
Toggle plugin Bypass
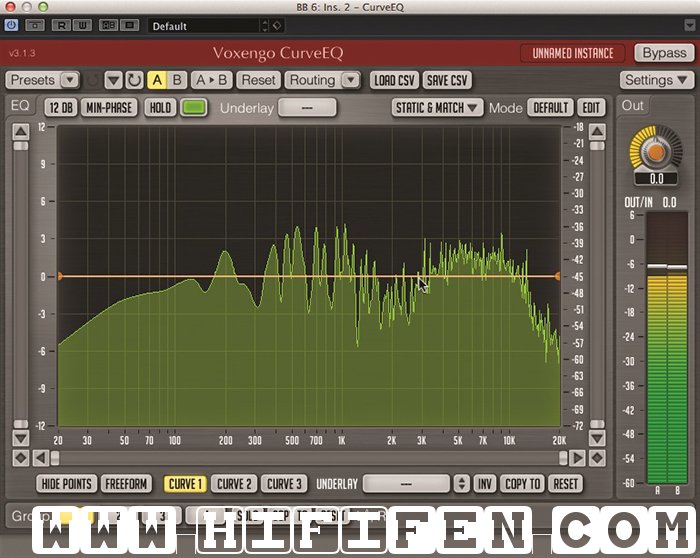coord(664,53)
